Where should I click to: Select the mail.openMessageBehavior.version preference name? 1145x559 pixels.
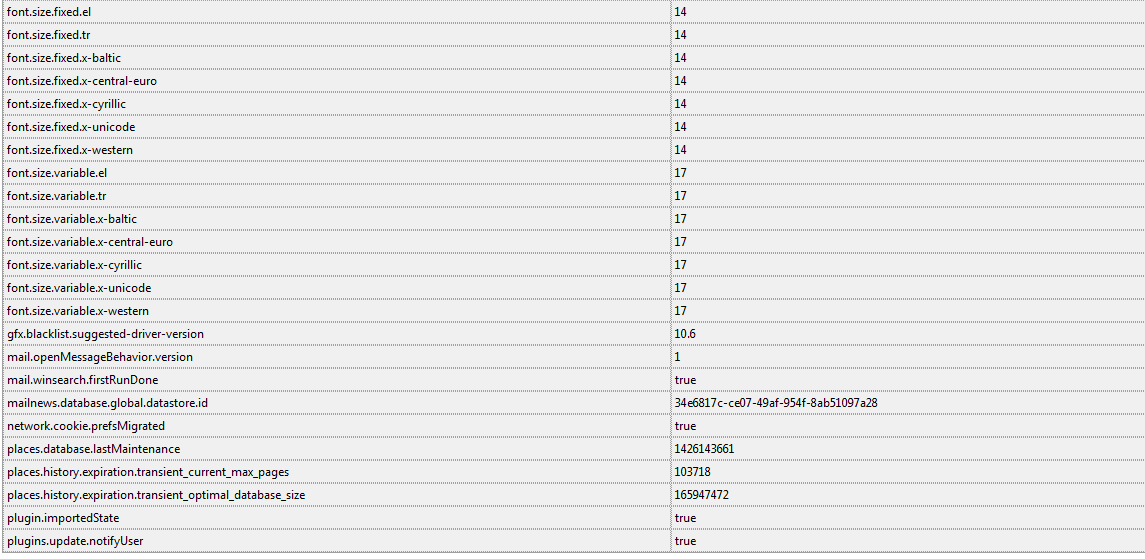[x=99, y=357]
